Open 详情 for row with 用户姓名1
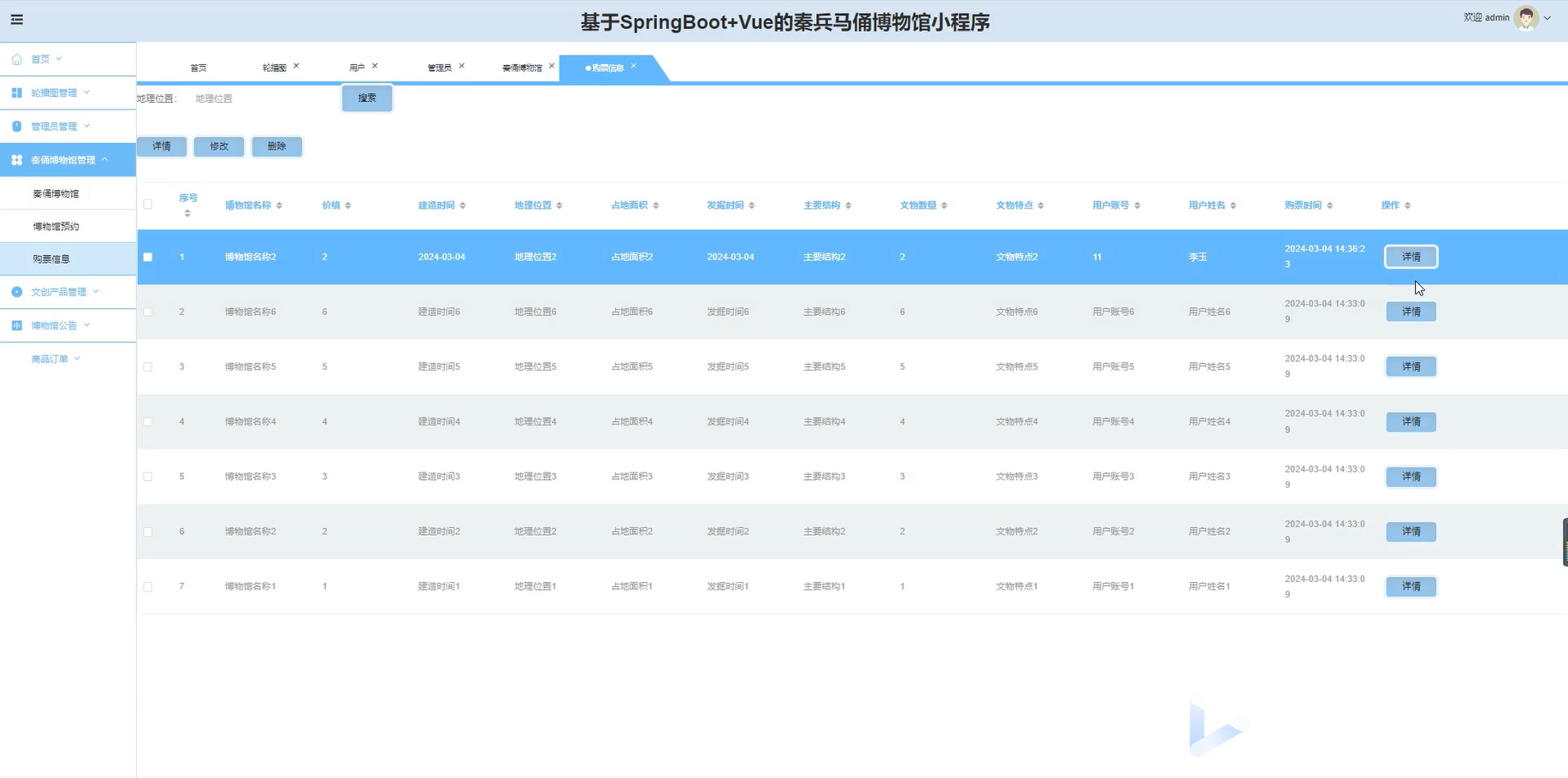Screen dimensions: 1568x778 coord(1411,586)
